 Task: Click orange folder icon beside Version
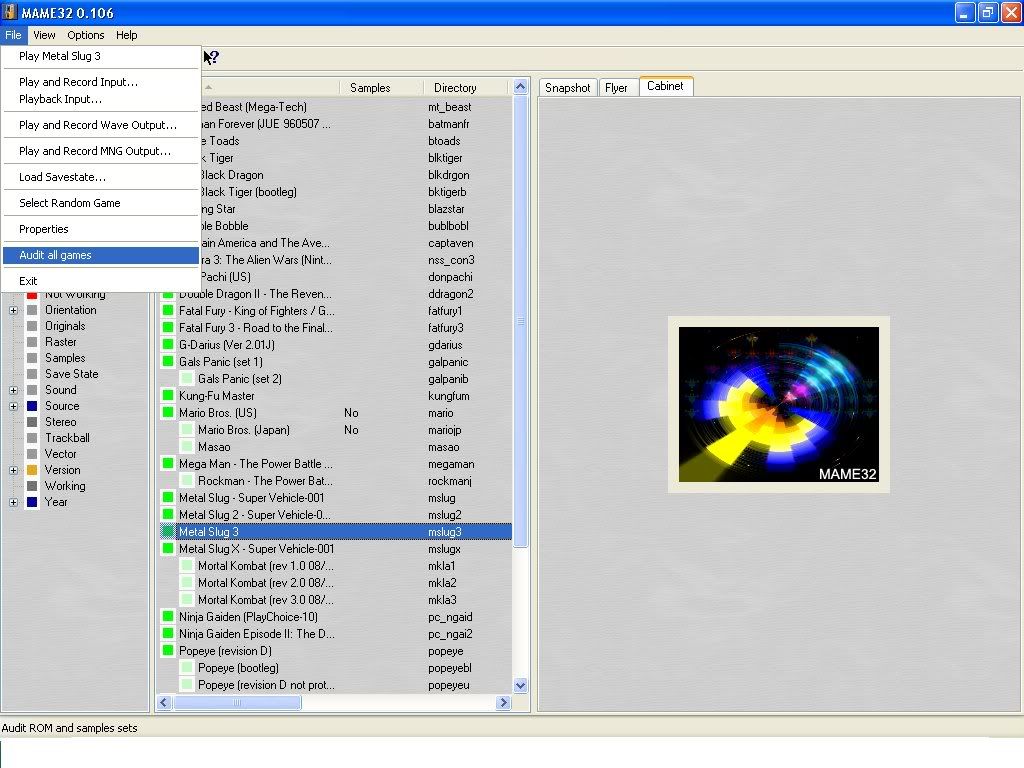31,470
